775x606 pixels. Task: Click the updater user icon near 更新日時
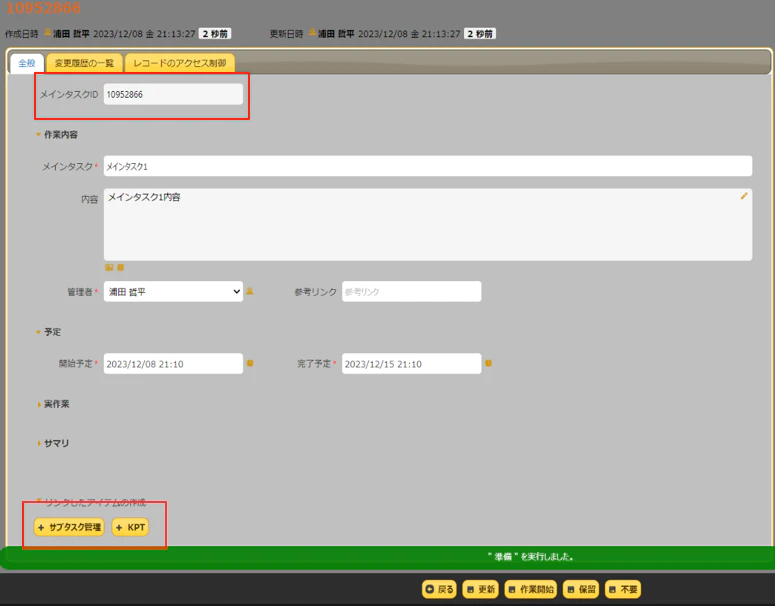pyautogui.click(x=312, y=33)
